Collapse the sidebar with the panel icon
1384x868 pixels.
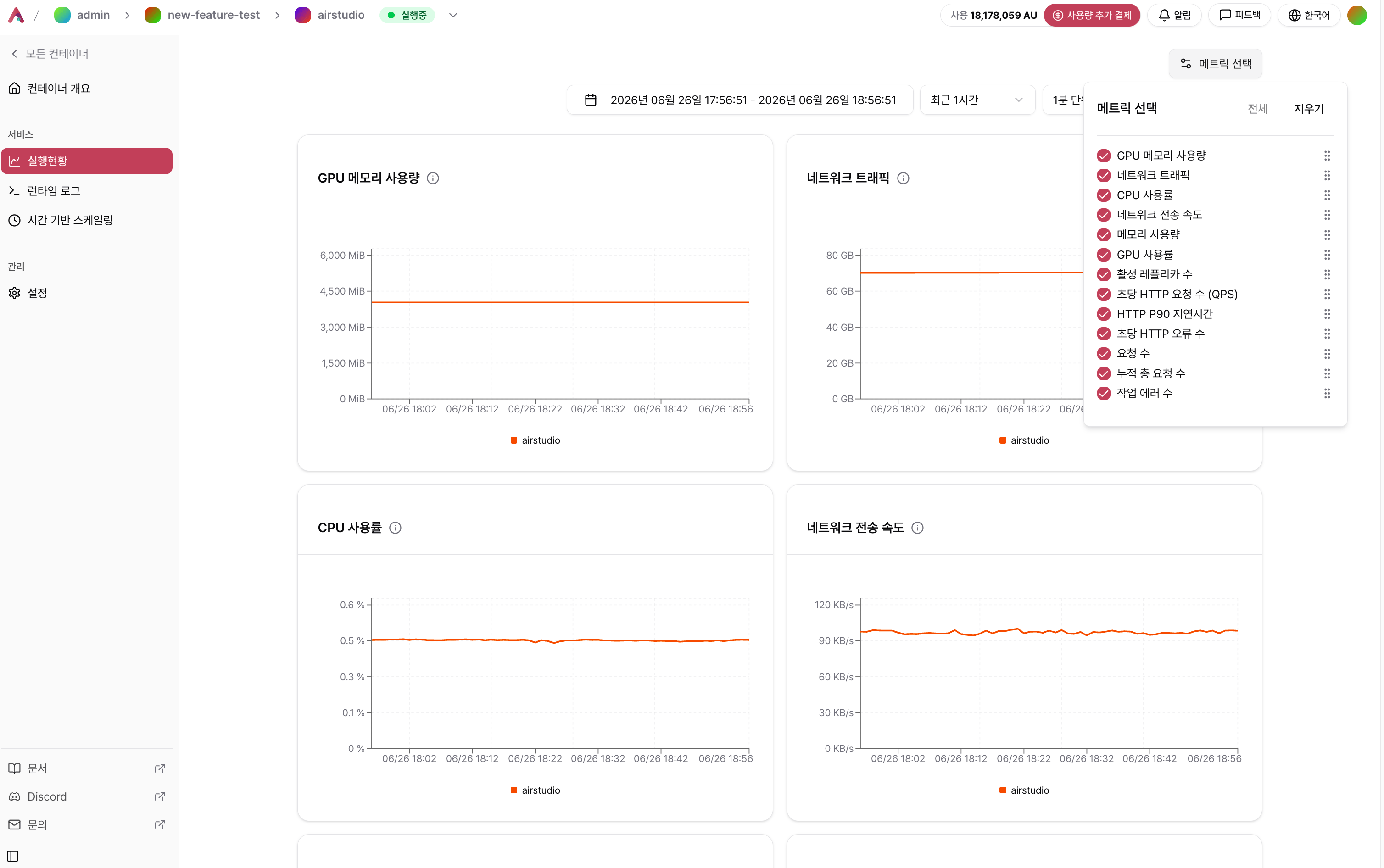[13, 856]
